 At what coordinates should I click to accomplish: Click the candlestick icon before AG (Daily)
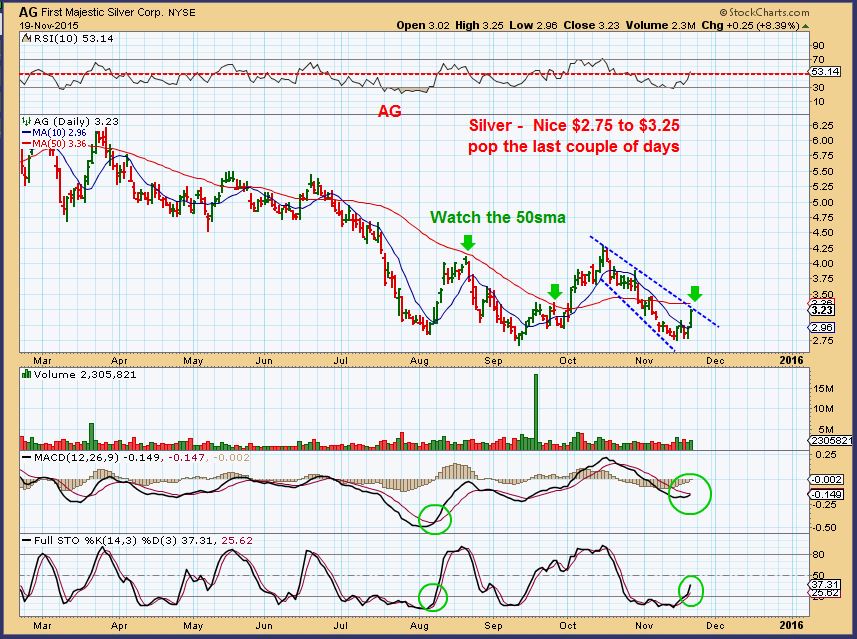click(27, 121)
